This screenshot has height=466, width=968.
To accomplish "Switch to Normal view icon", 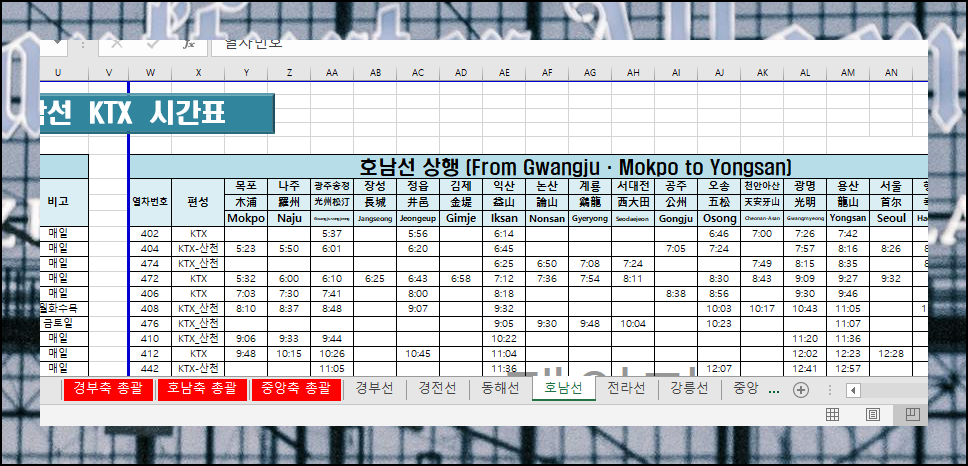I will click(832, 414).
